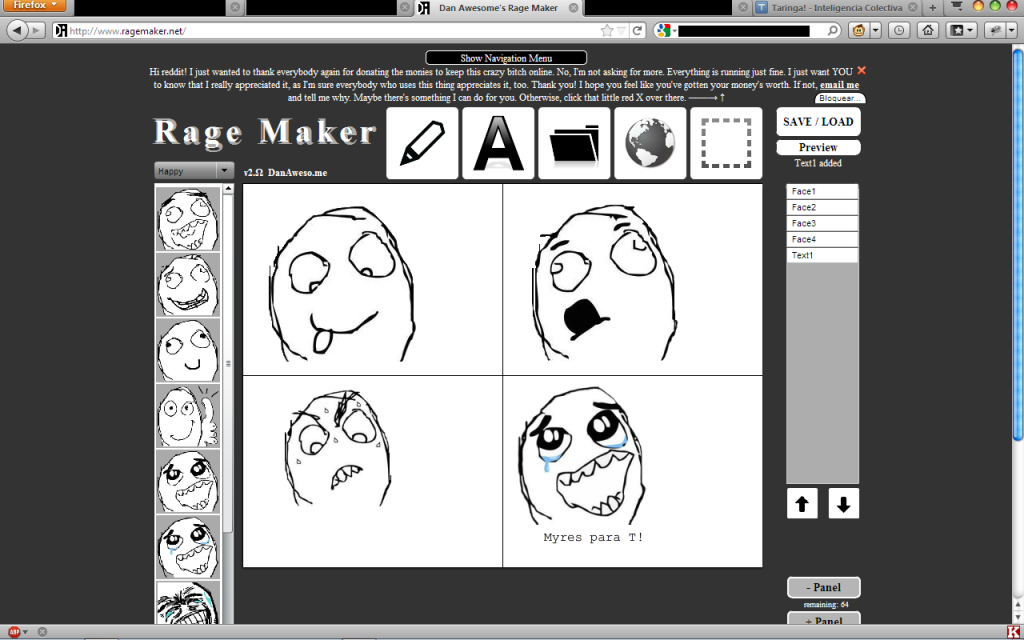Expand the rightmost toolbar addon dropdown arrow
The height and width of the screenshot is (640, 1024).
tap(1012, 30)
